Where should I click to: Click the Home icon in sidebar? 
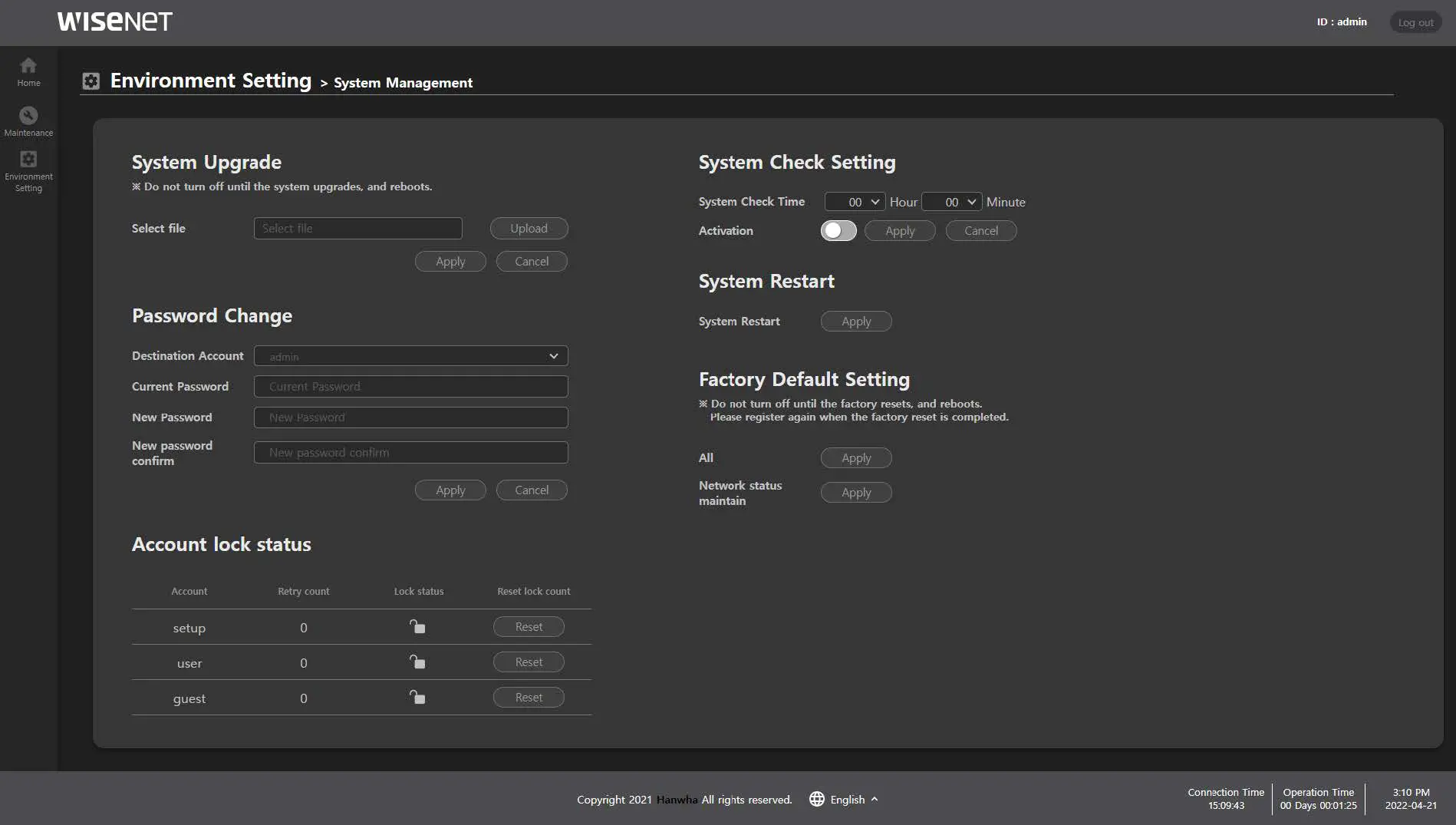click(28, 66)
